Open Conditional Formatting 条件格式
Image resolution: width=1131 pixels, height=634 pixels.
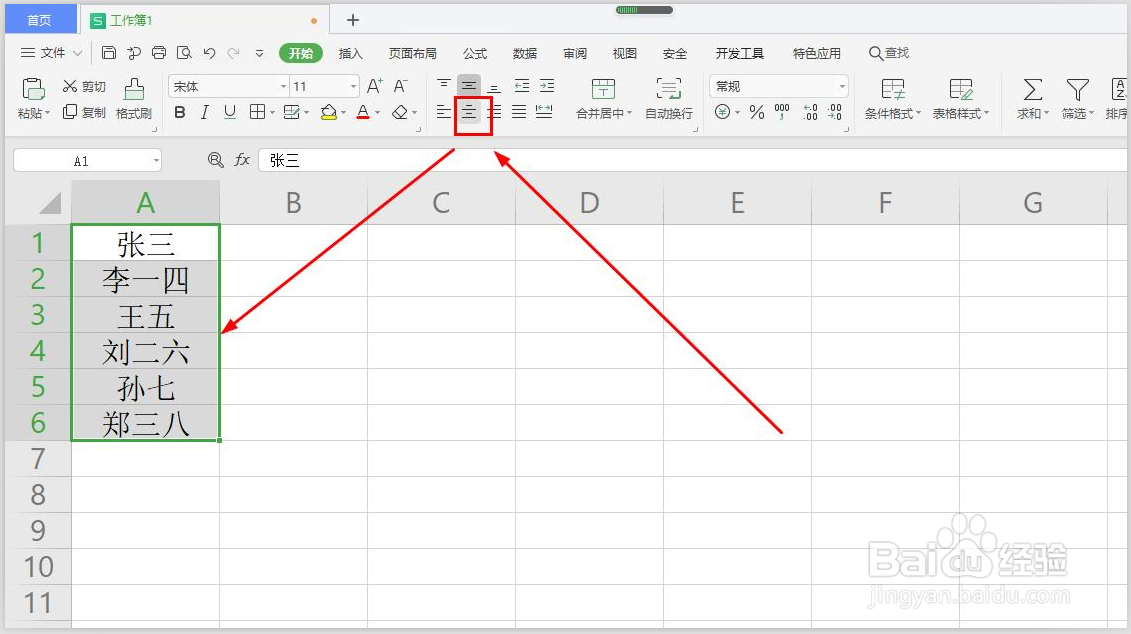[893, 99]
